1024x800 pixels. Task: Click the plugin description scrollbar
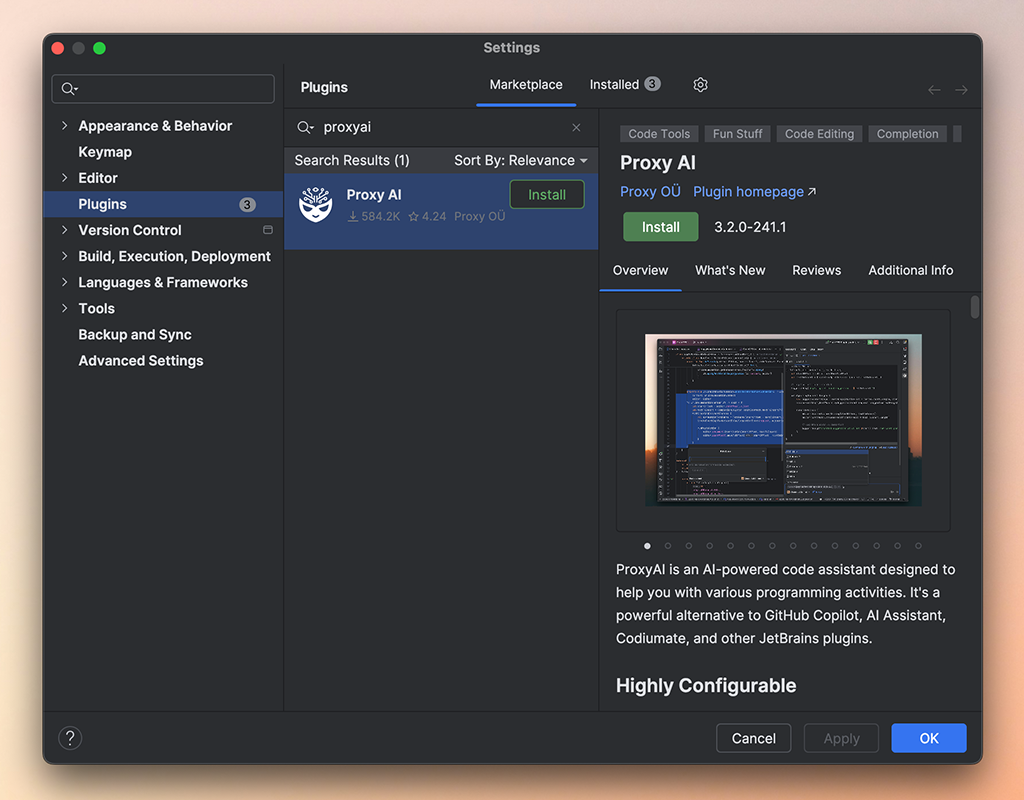[975, 307]
